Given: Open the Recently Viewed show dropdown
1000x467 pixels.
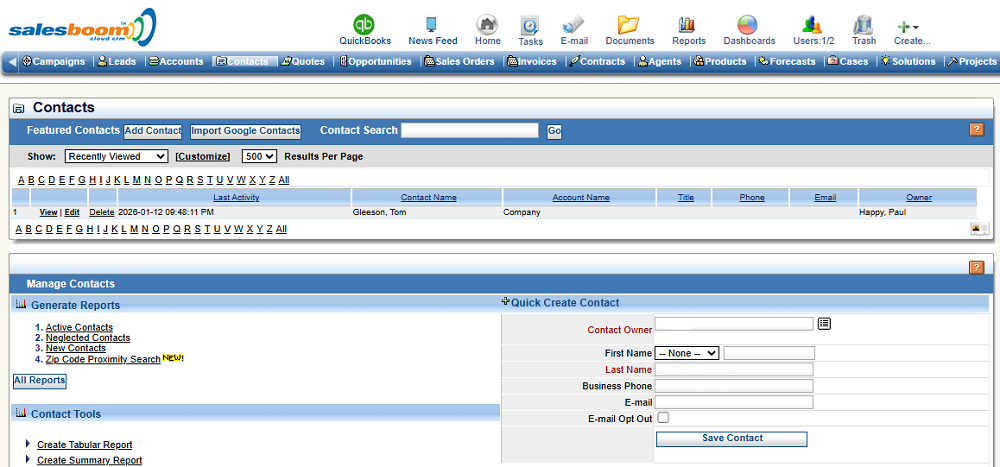Looking at the screenshot, I should 116,157.
